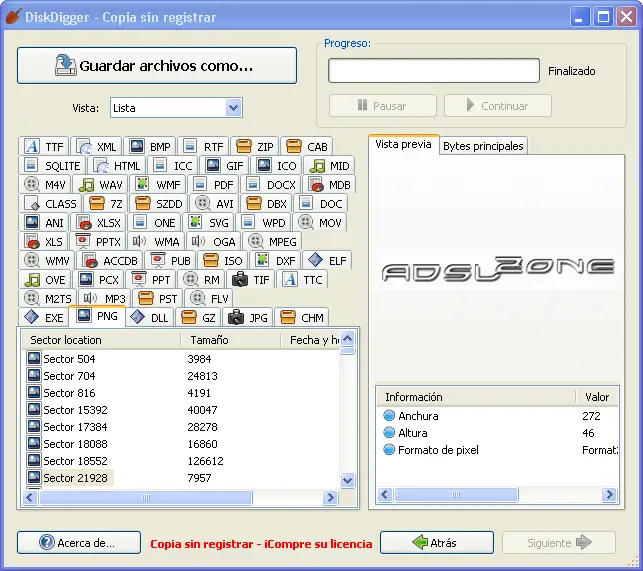Click the MDB database icon
Image resolution: width=643 pixels, height=571 pixels.
(x=316, y=185)
